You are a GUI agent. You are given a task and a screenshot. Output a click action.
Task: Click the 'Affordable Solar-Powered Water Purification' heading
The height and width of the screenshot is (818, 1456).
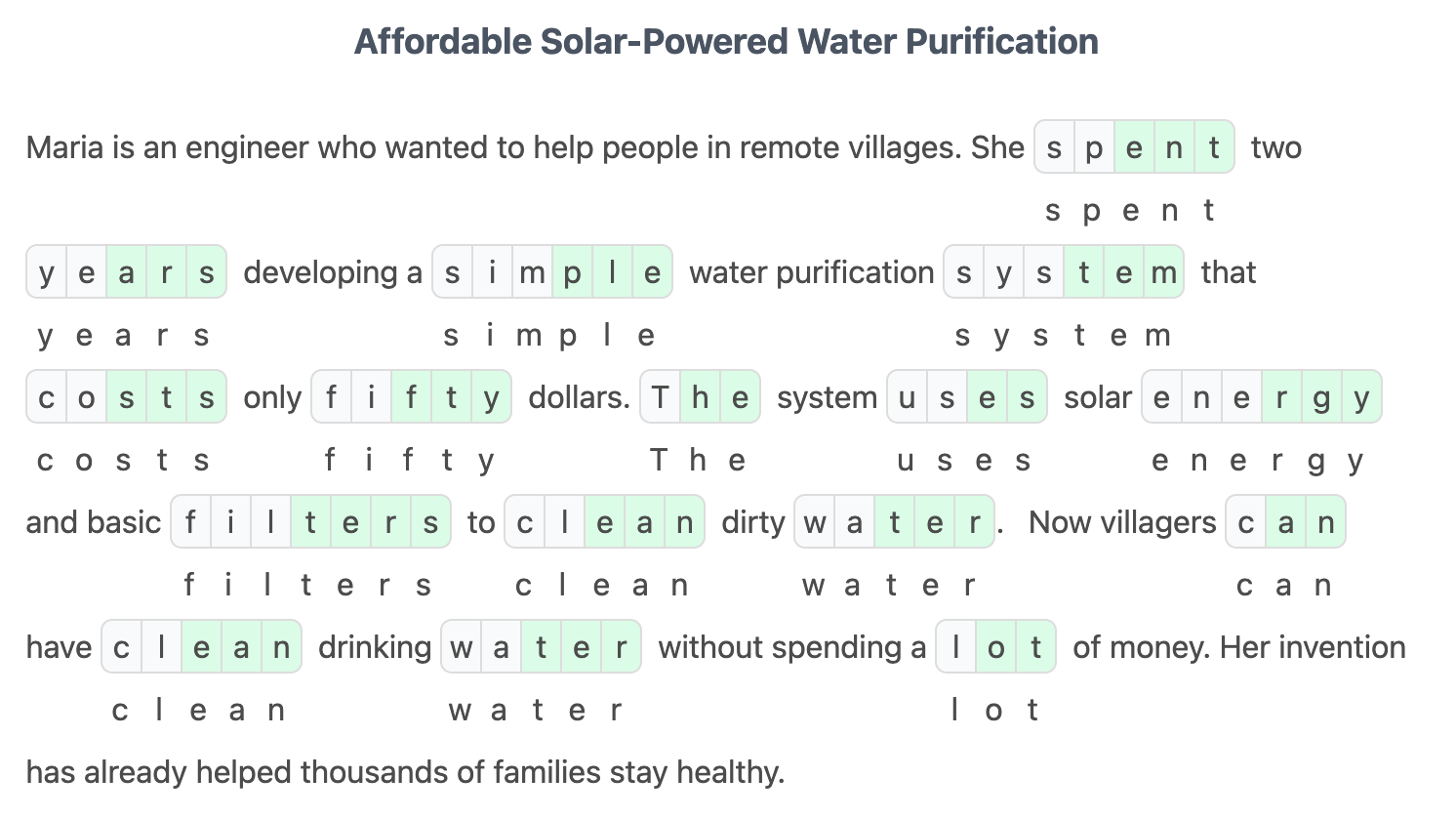pyautogui.click(x=726, y=42)
